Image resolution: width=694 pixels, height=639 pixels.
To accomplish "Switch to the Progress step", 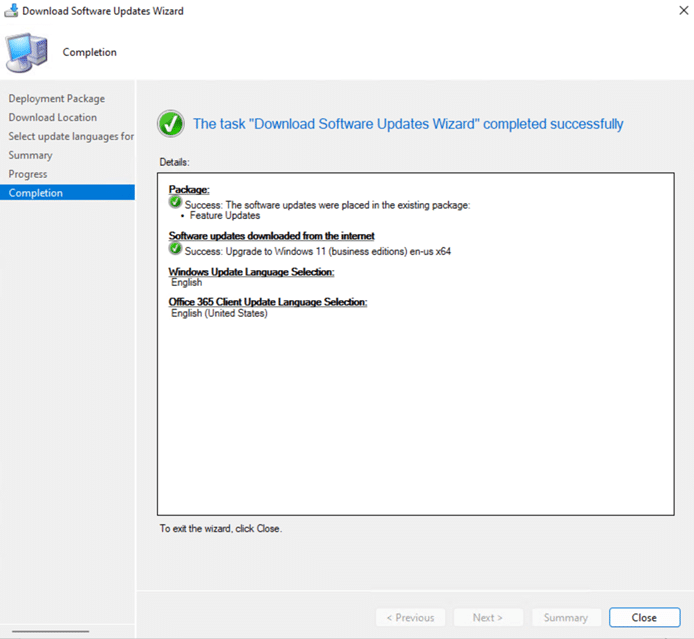I will click(x=28, y=174).
